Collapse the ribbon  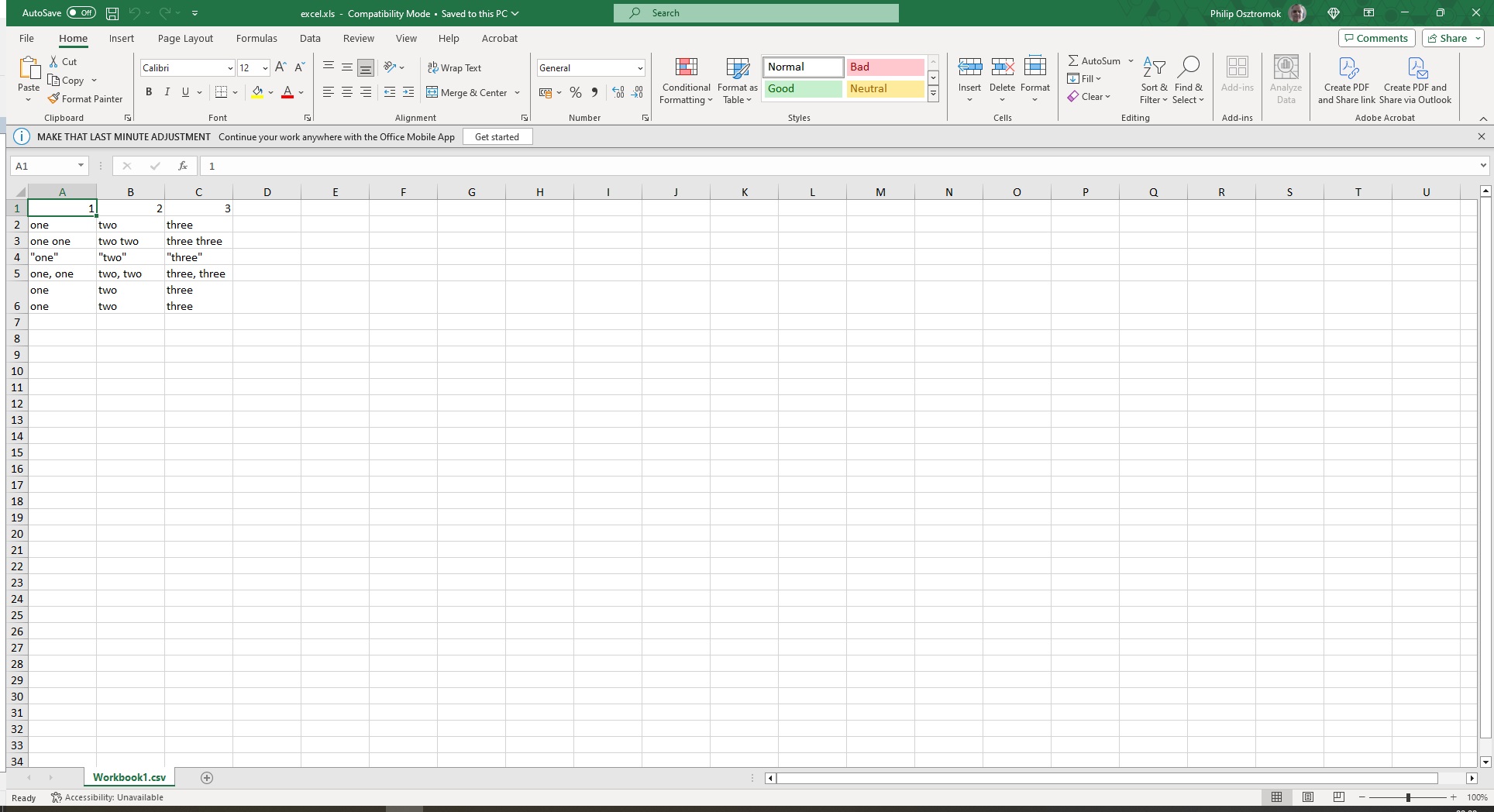[x=1483, y=118]
